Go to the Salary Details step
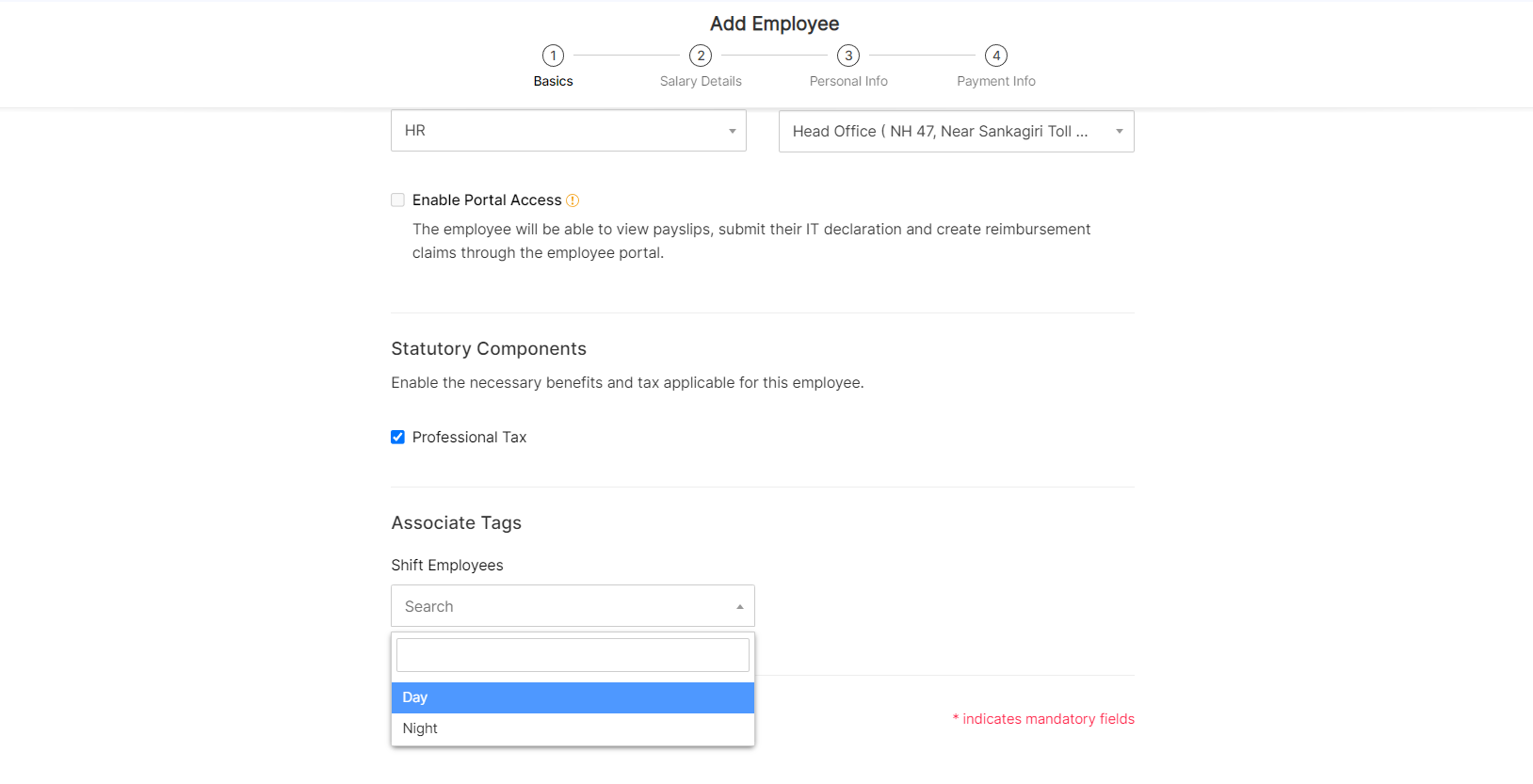 pos(701,81)
